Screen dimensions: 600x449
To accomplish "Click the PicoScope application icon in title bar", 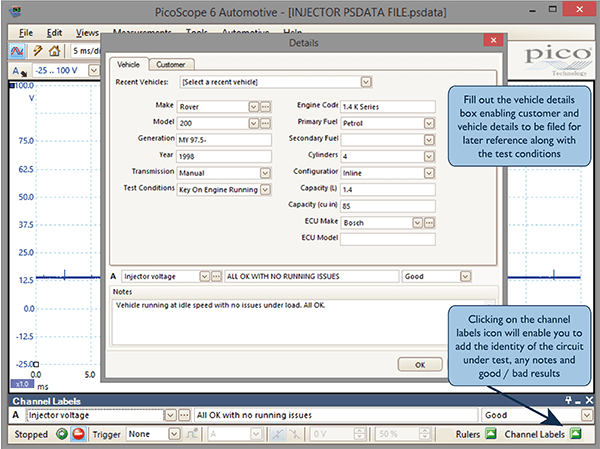I will (x=15, y=11).
